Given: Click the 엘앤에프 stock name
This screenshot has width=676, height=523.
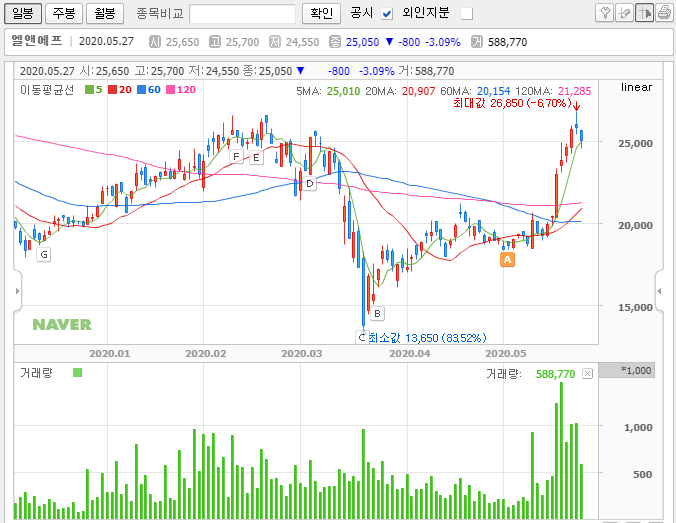Looking at the screenshot, I should click(37, 41).
